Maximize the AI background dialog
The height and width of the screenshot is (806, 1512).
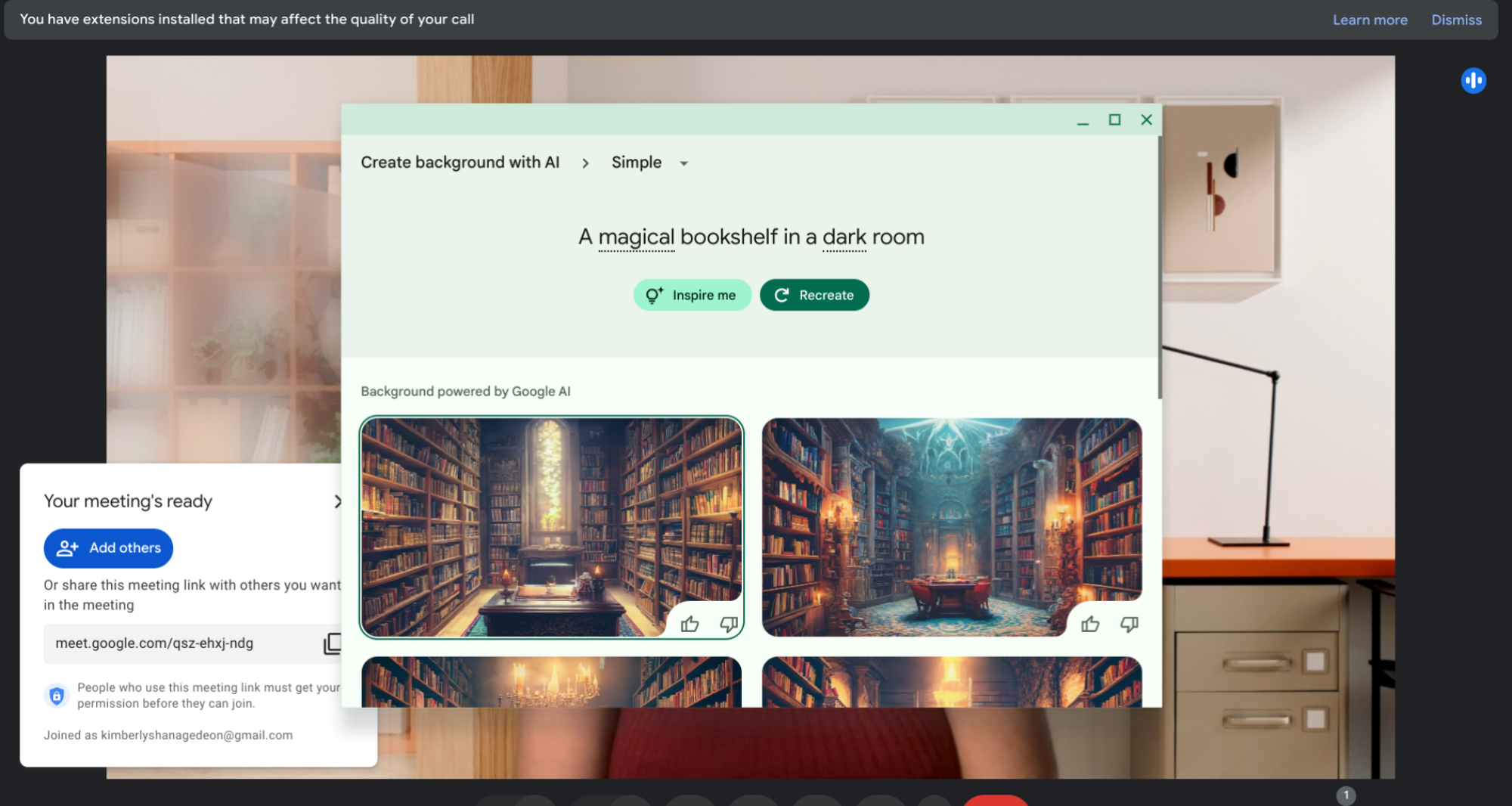click(x=1114, y=119)
